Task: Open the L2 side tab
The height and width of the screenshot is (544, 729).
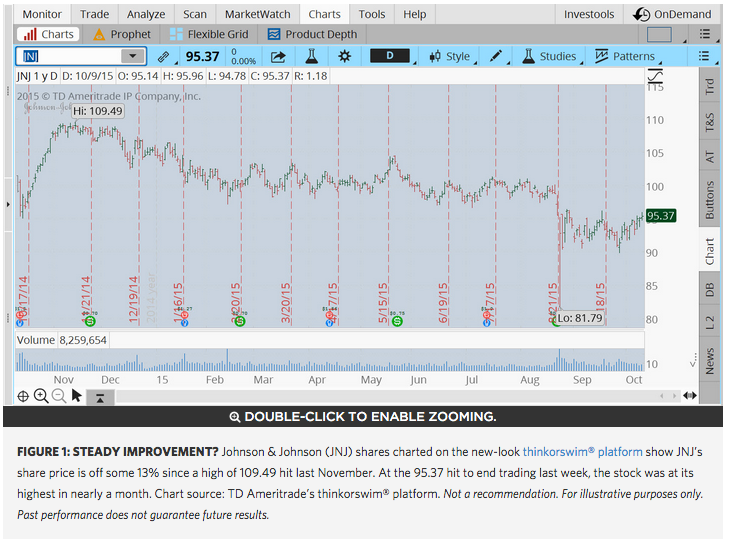Action: tap(709, 322)
